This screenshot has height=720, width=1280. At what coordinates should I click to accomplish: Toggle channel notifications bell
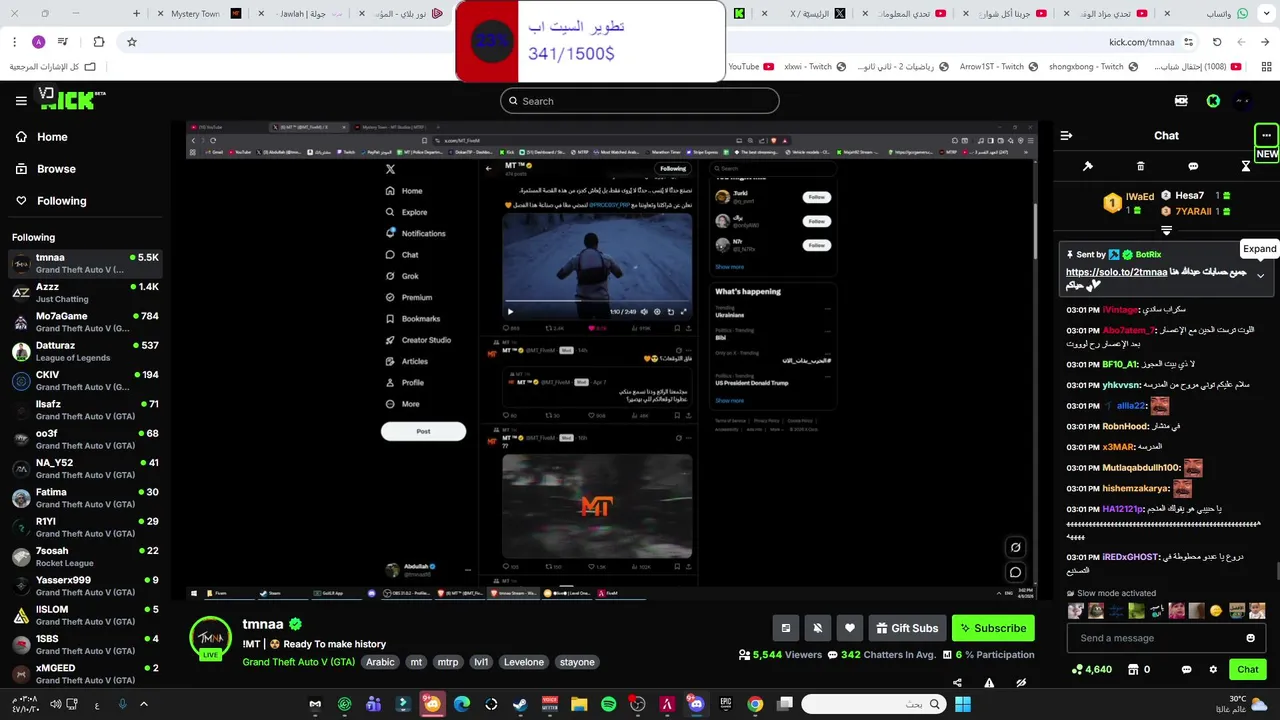point(818,628)
